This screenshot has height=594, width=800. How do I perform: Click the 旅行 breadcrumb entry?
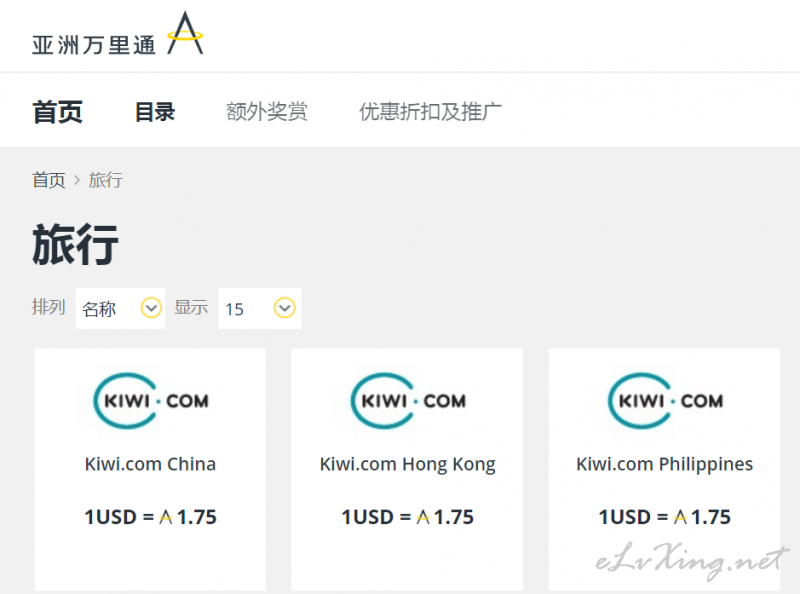[106, 180]
